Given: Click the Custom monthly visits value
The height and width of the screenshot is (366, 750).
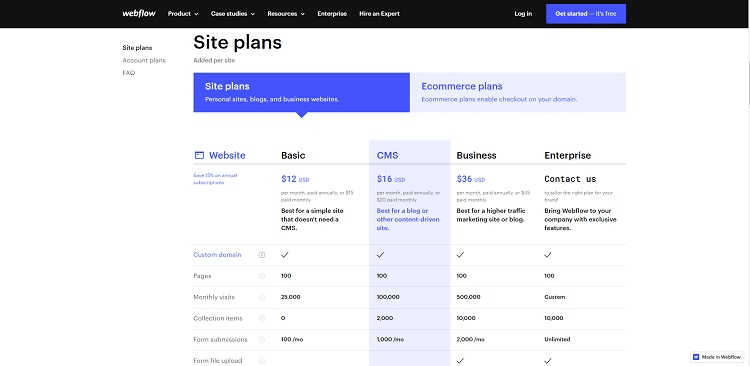Looking at the screenshot, I should 555,297.
